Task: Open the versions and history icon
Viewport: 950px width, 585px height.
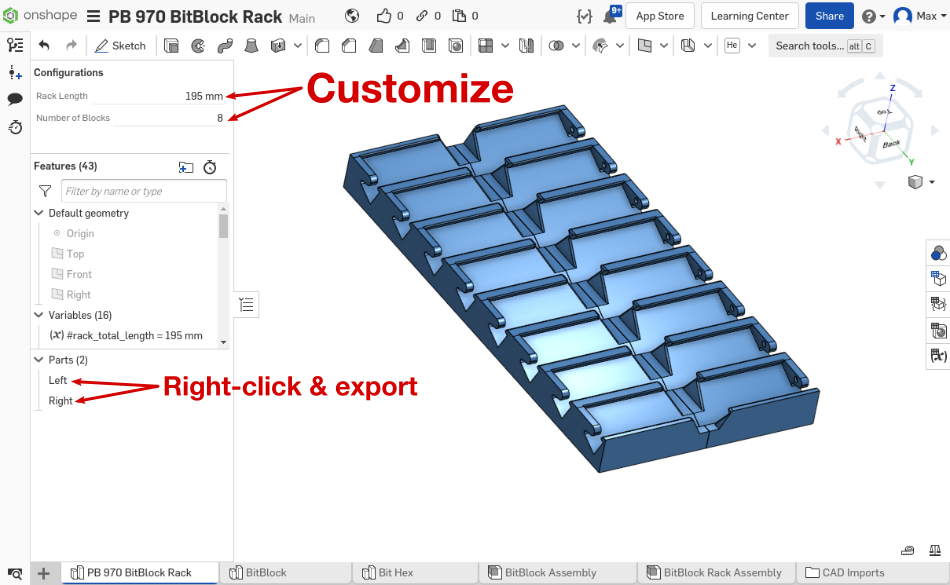Action: tap(15, 127)
